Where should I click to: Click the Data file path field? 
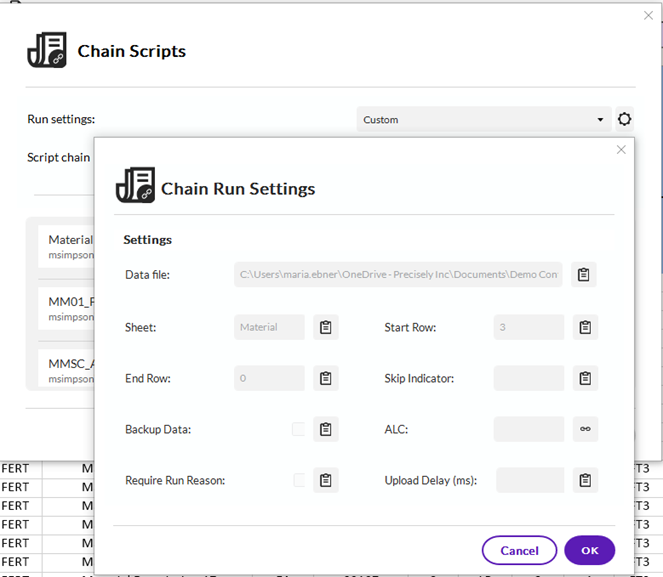coord(398,275)
